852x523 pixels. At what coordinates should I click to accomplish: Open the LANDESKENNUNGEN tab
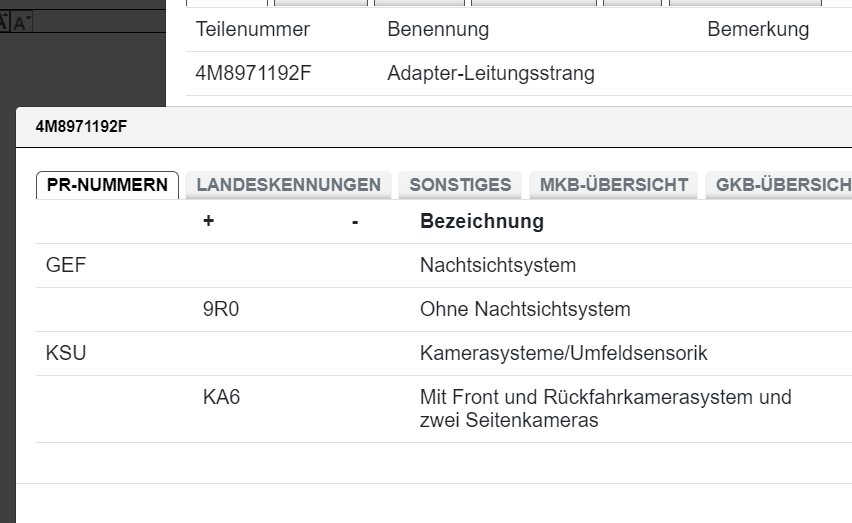[x=288, y=185]
